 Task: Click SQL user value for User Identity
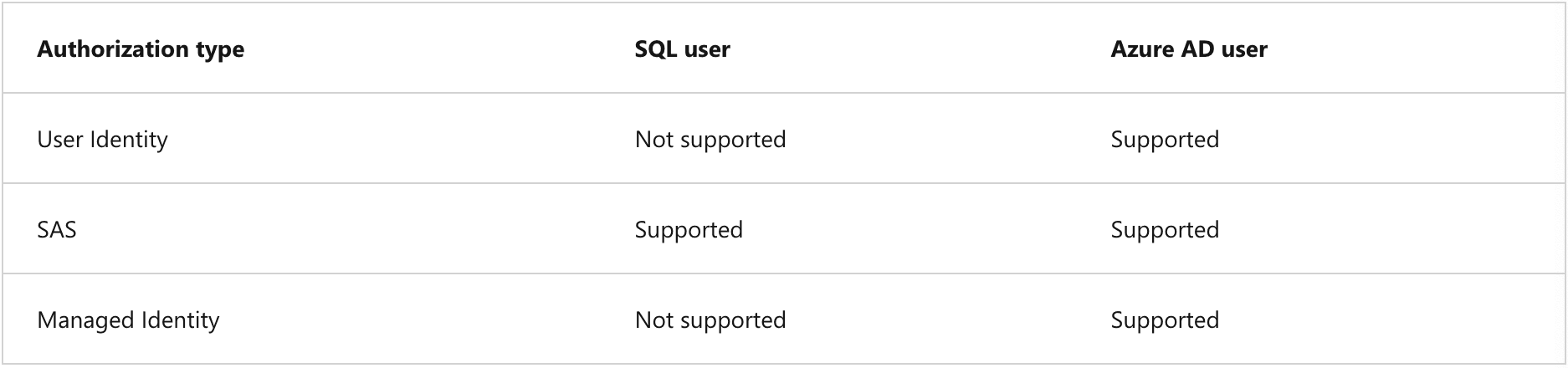coord(710,139)
